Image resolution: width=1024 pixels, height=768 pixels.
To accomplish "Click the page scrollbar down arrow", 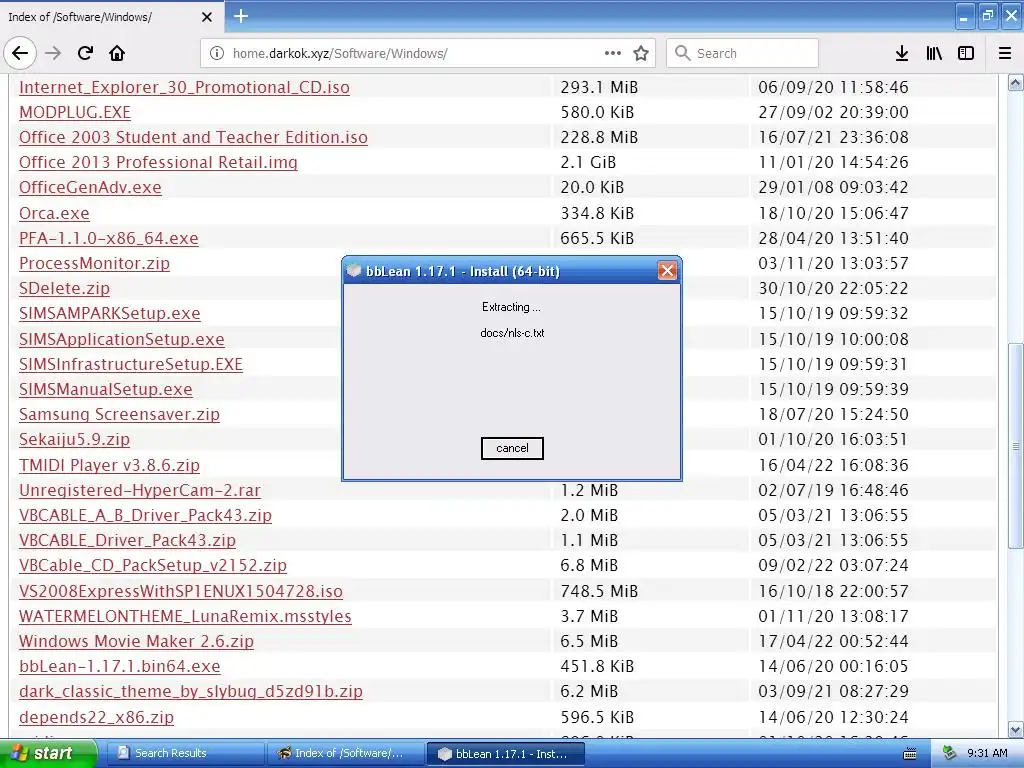I will (x=1016, y=729).
